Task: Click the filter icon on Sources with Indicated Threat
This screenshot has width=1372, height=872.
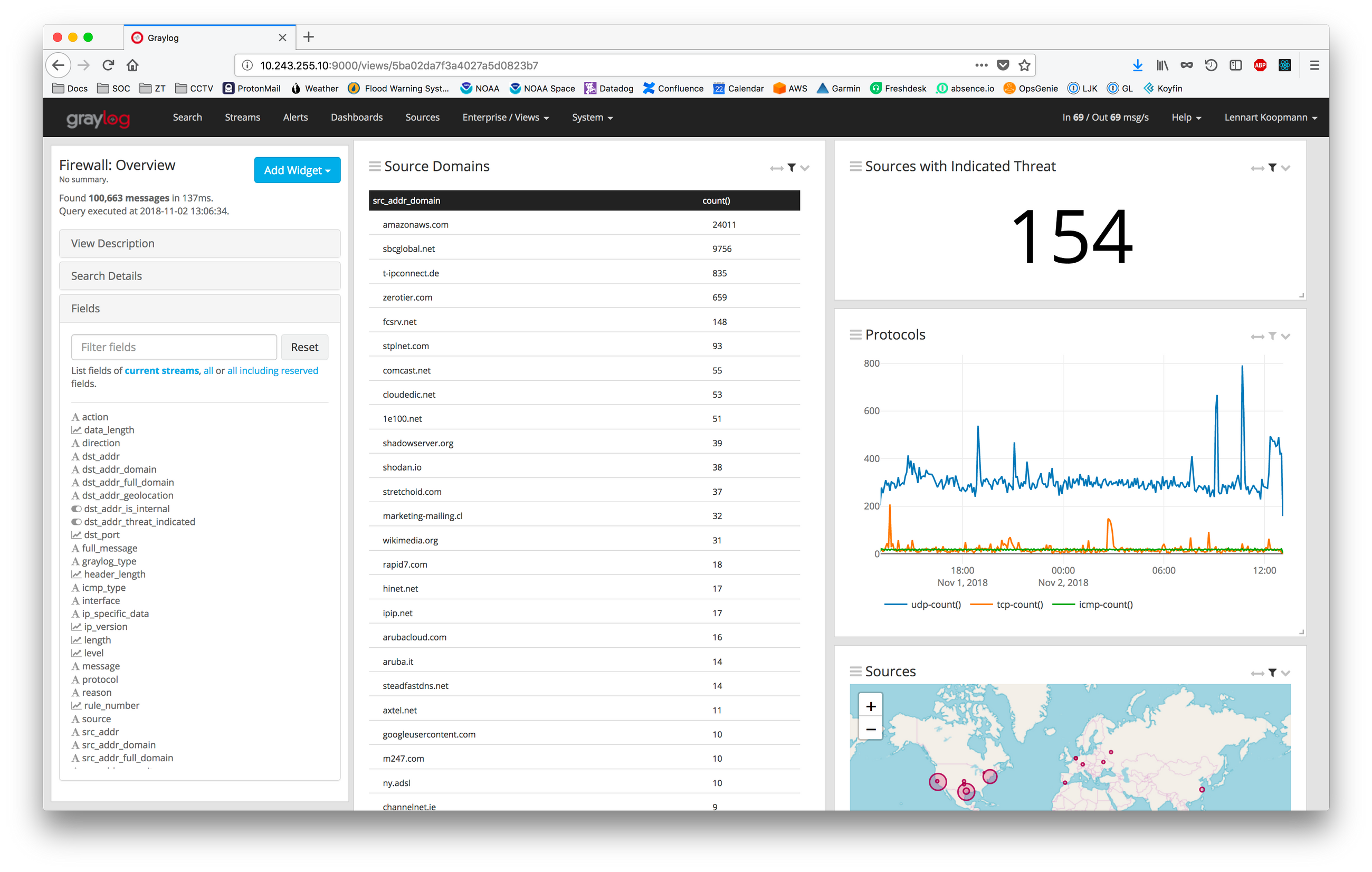Action: pos(1272,167)
